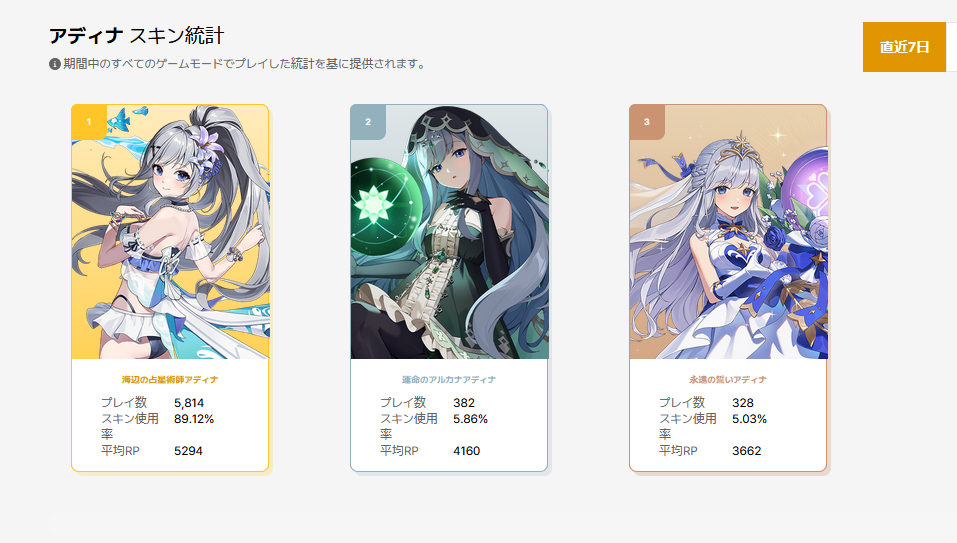The image size is (957, 543).
Task: Click the 328 play count on card three
Action: click(x=743, y=403)
